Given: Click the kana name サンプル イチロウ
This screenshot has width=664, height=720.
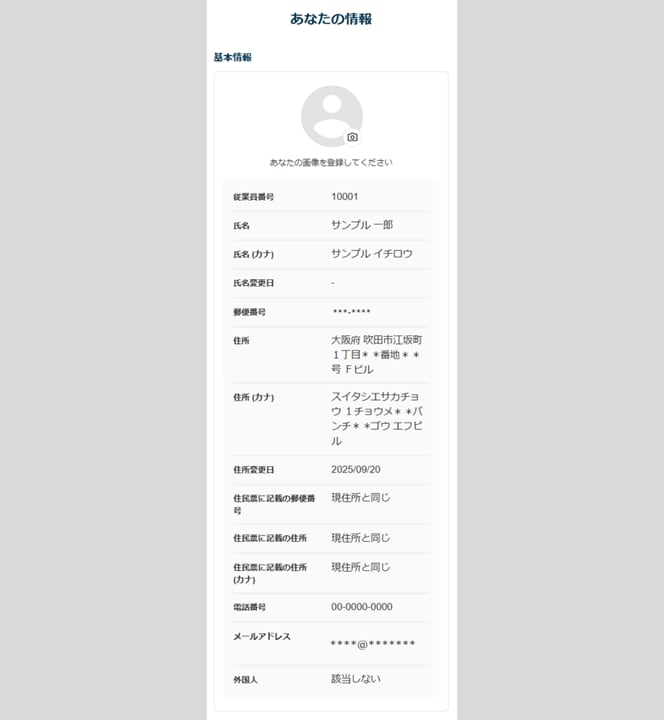Looking at the screenshot, I should pyautogui.click(x=372, y=254).
